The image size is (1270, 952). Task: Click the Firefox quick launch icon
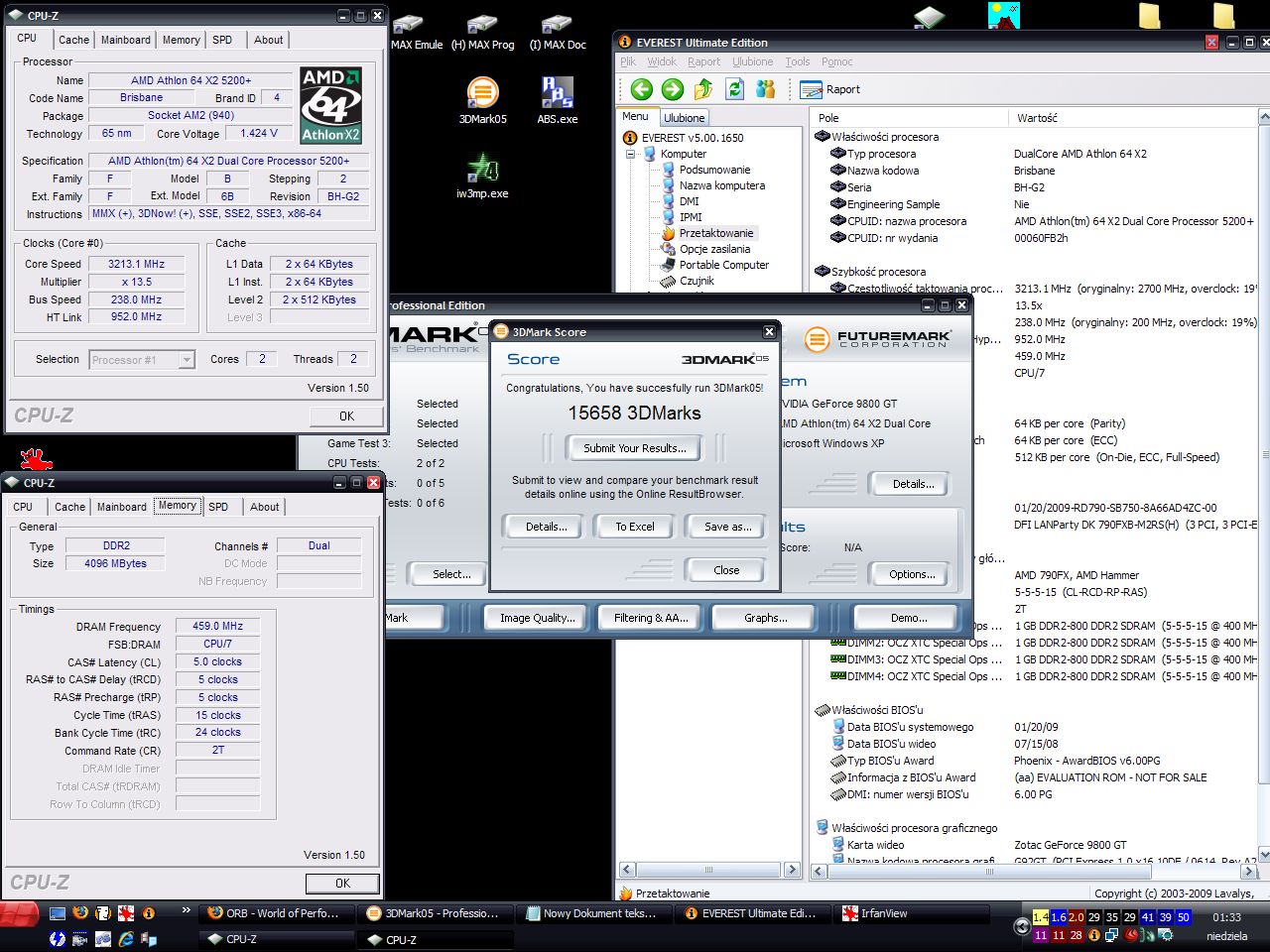tap(80, 913)
